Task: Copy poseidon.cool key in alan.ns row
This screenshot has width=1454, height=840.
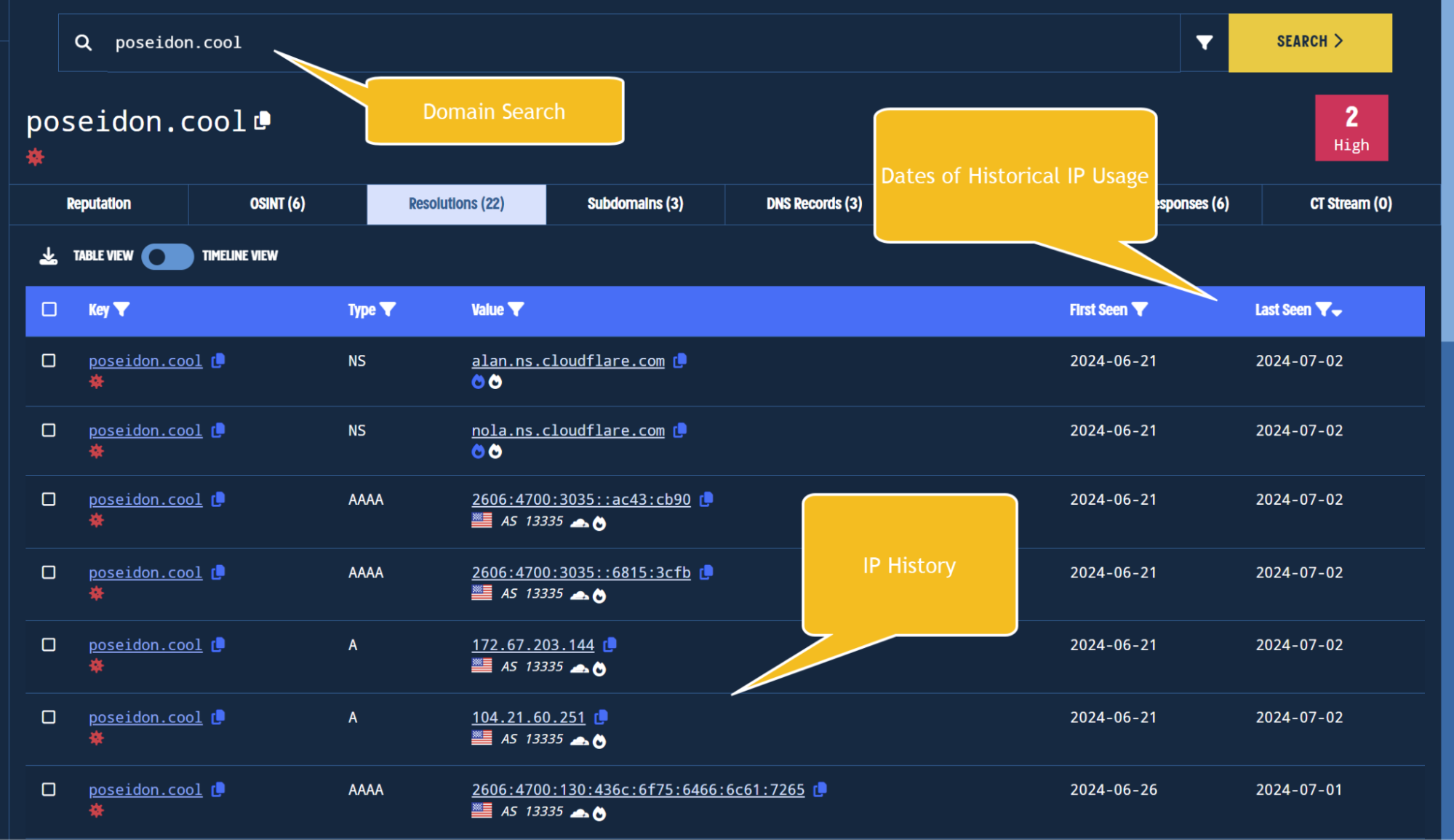Action: pos(218,360)
